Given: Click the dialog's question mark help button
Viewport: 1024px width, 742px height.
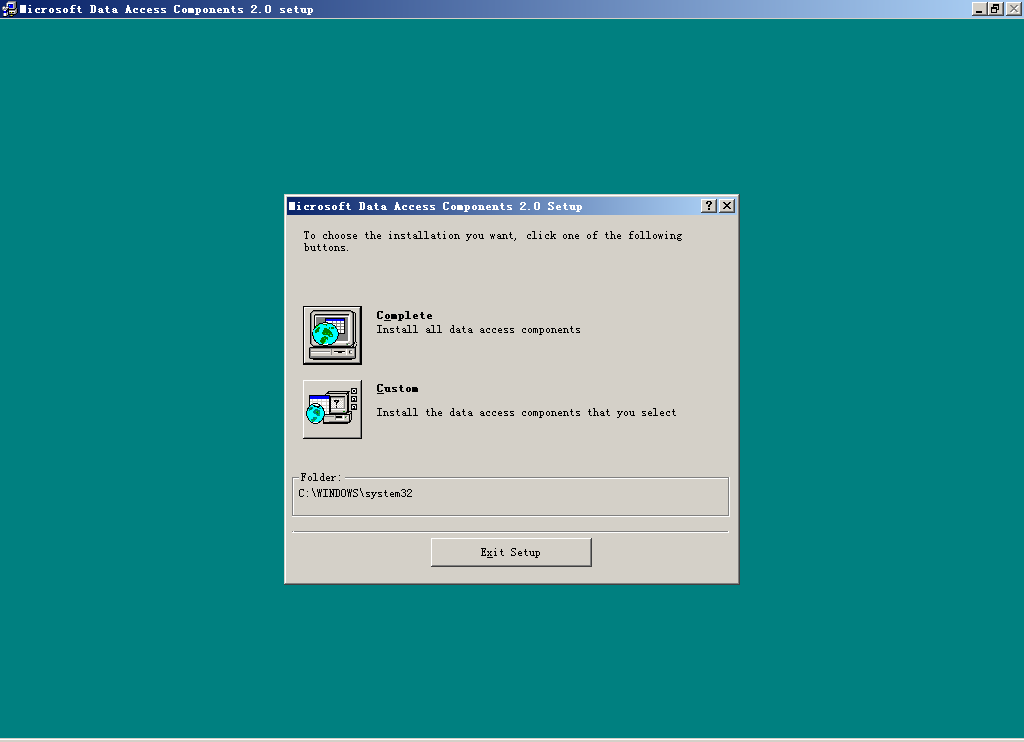Looking at the screenshot, I should coord(709,206).
